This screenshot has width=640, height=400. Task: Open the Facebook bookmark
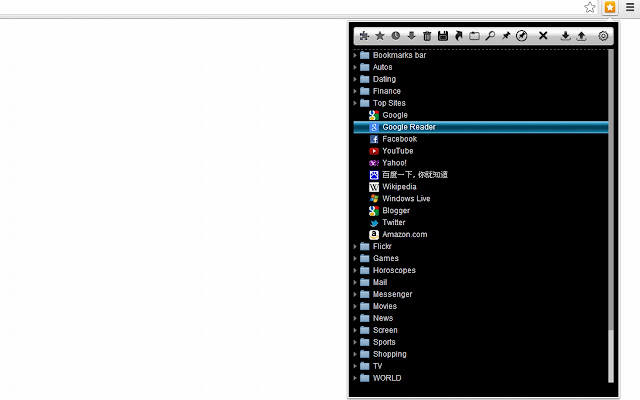pos(480,139)
